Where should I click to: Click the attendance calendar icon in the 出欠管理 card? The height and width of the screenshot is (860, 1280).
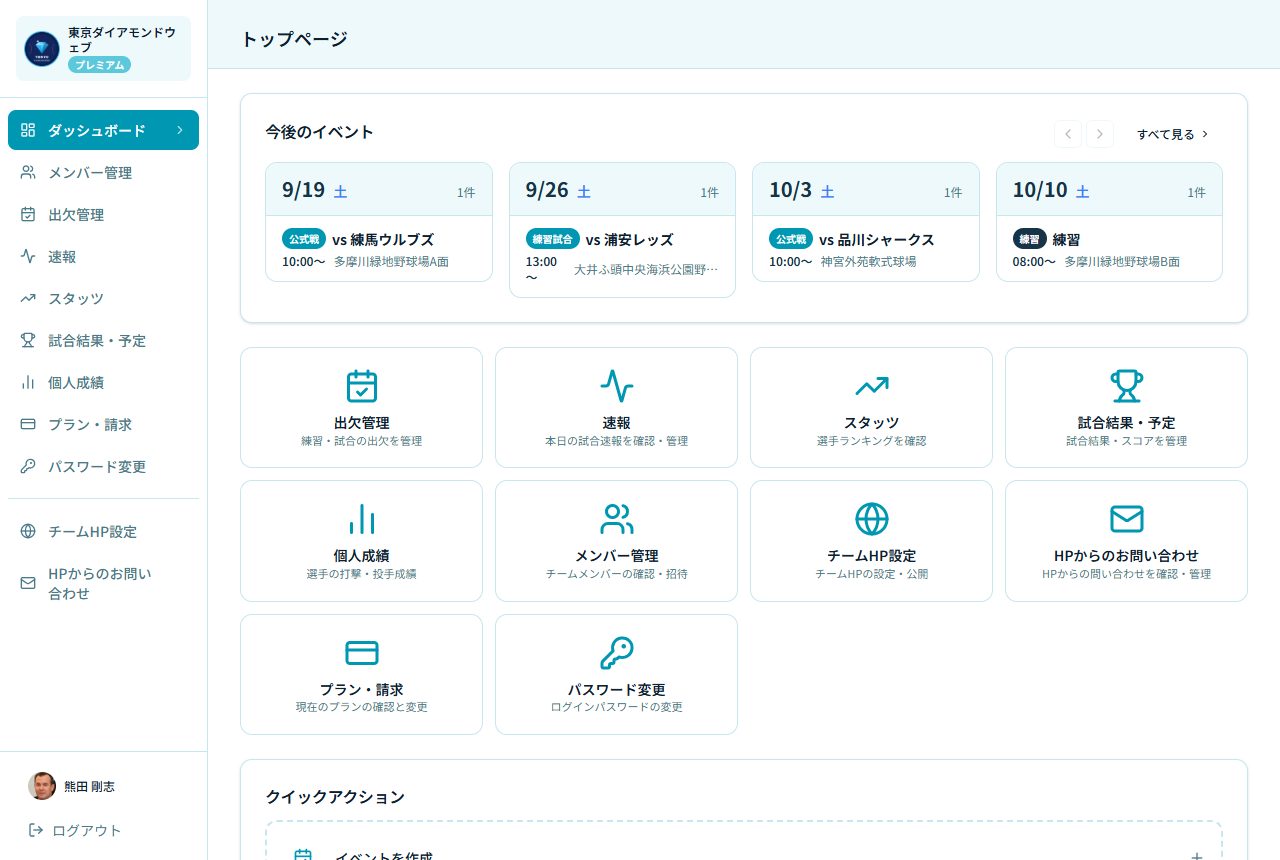click(x=361, y=386)
